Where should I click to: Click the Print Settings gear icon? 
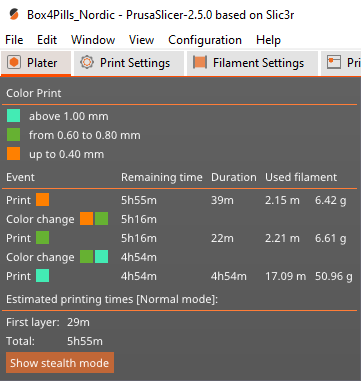[x=87, y=63]
